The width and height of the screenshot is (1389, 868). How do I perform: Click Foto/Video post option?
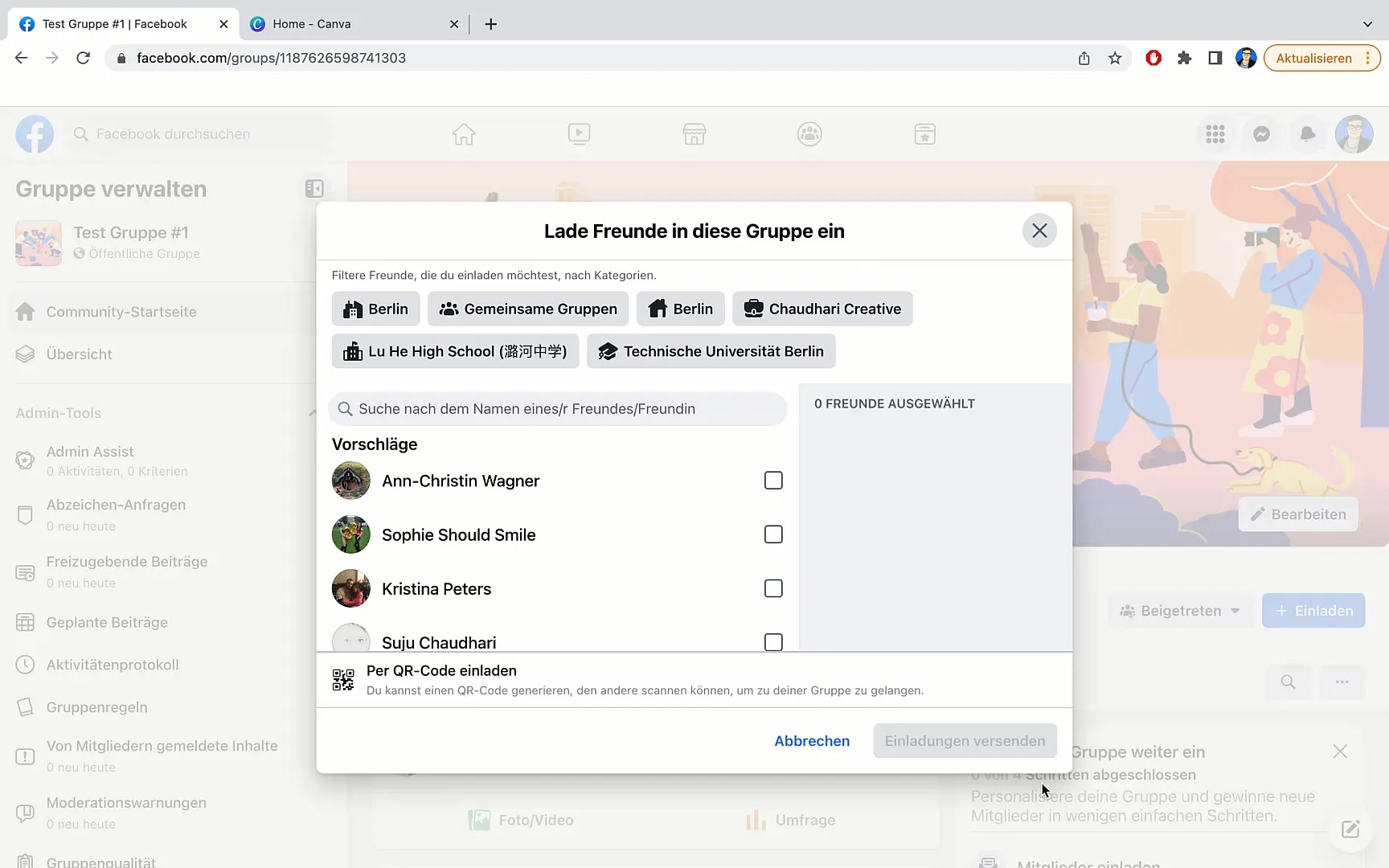tap(521, 820)
